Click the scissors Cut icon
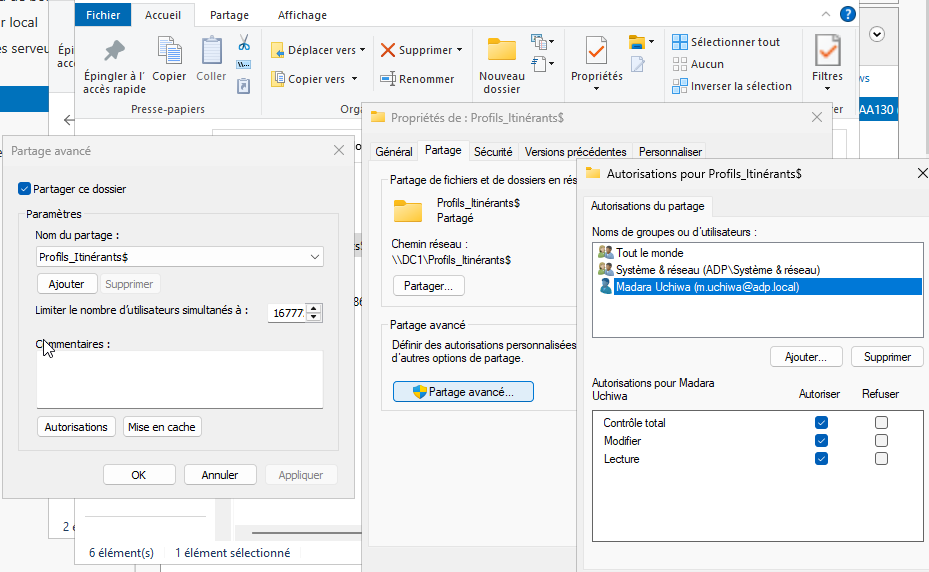 [x=244, y=42]
